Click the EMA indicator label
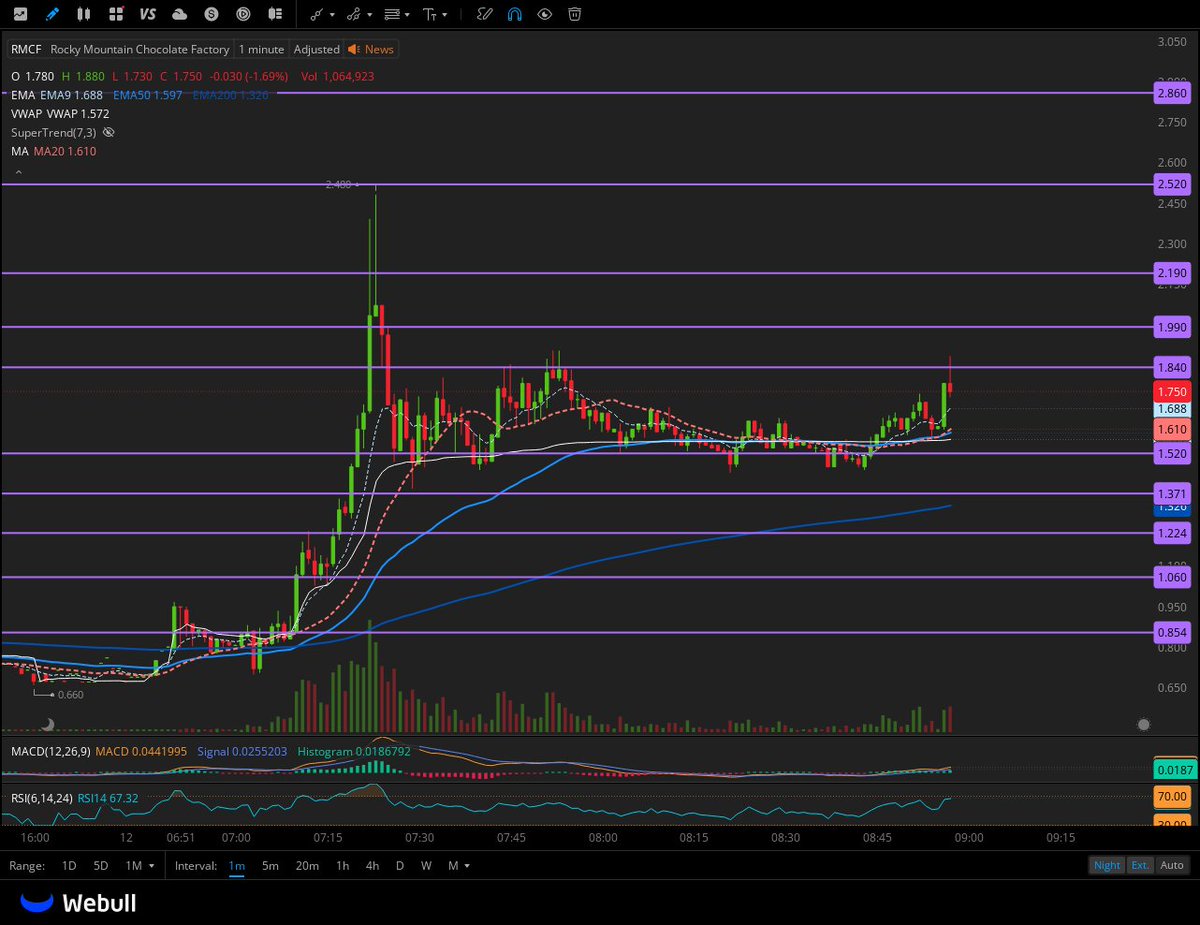The image size is (1200, 925). 23,95
